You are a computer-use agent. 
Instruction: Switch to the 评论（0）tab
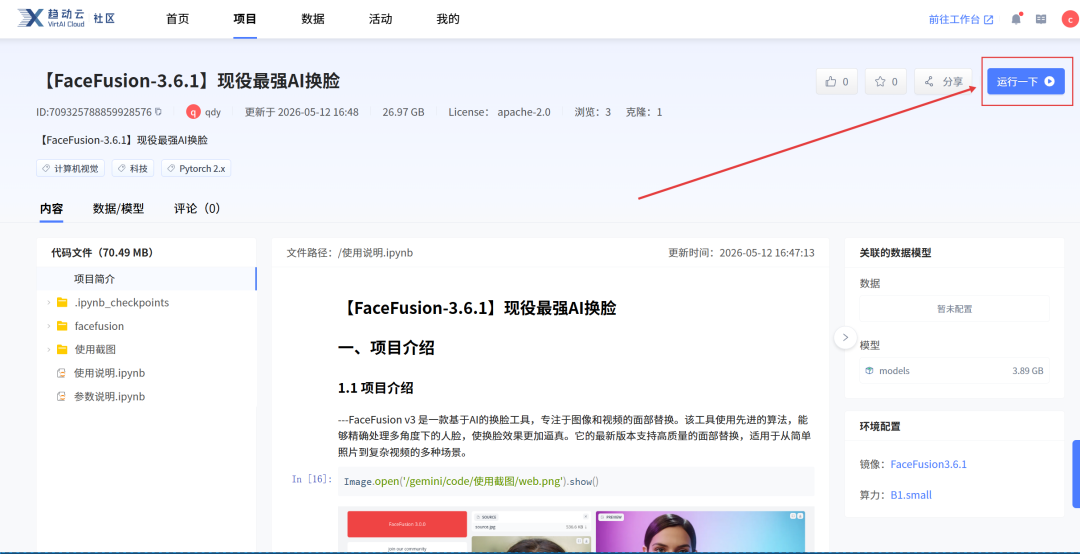click(x=198, y=209)
